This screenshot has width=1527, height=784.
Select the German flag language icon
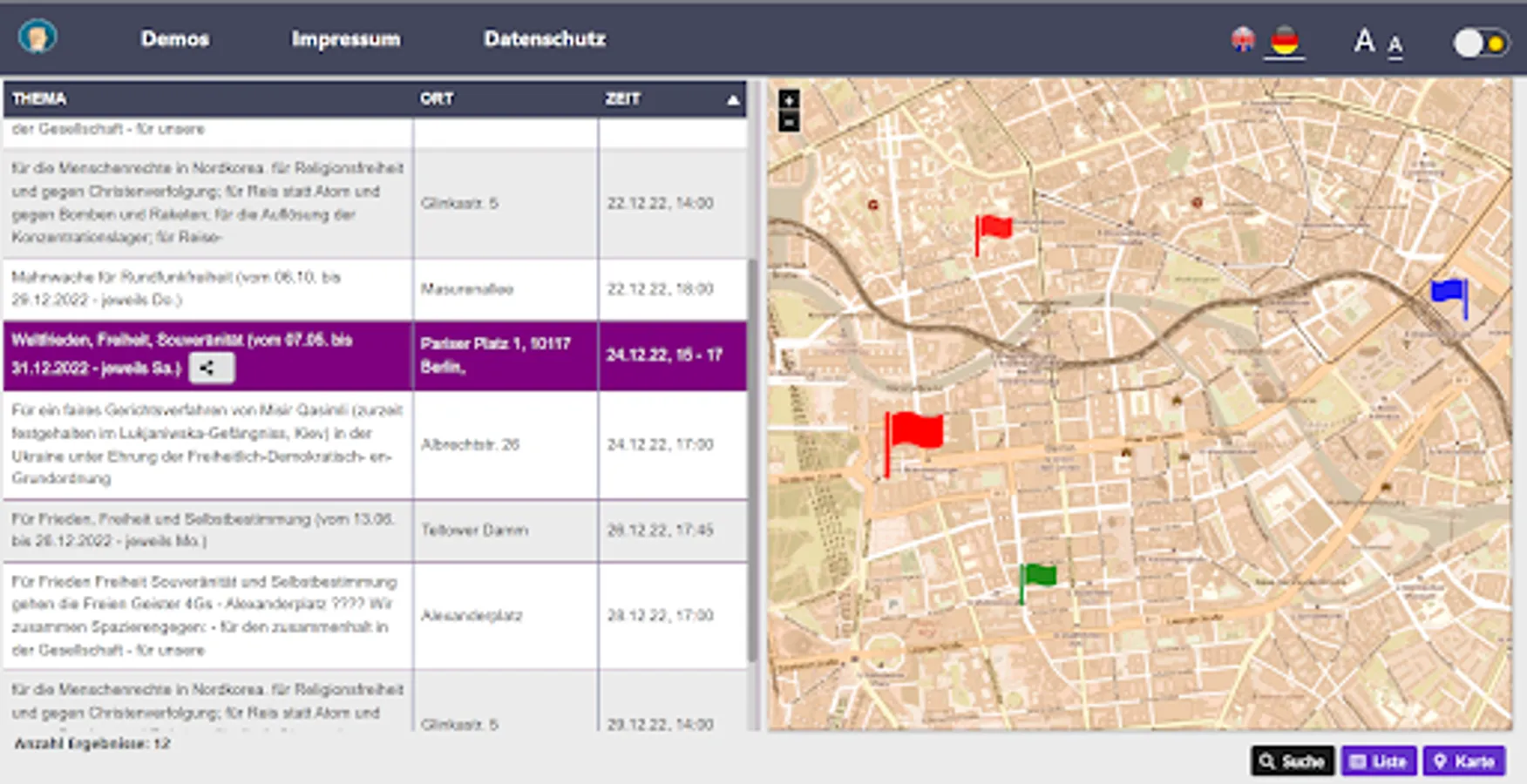[1285, 40]
